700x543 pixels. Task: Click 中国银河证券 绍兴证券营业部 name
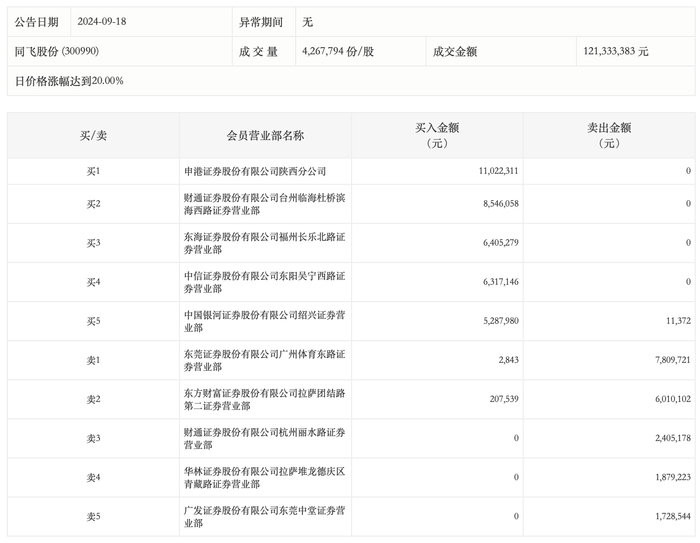tap(265, 321)
